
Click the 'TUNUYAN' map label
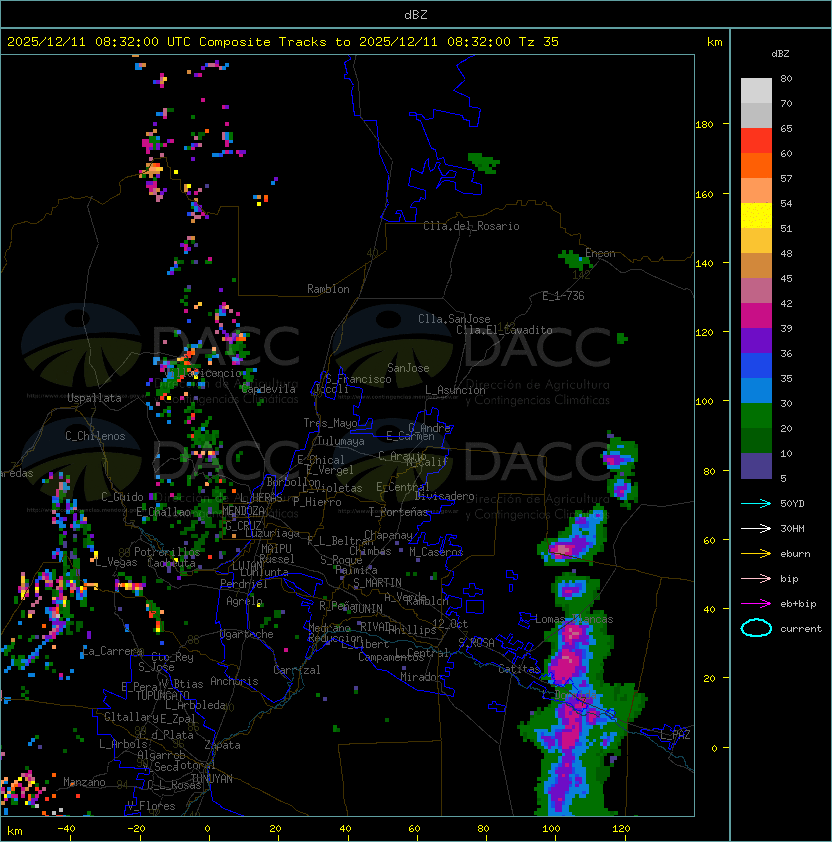[212, 779]
